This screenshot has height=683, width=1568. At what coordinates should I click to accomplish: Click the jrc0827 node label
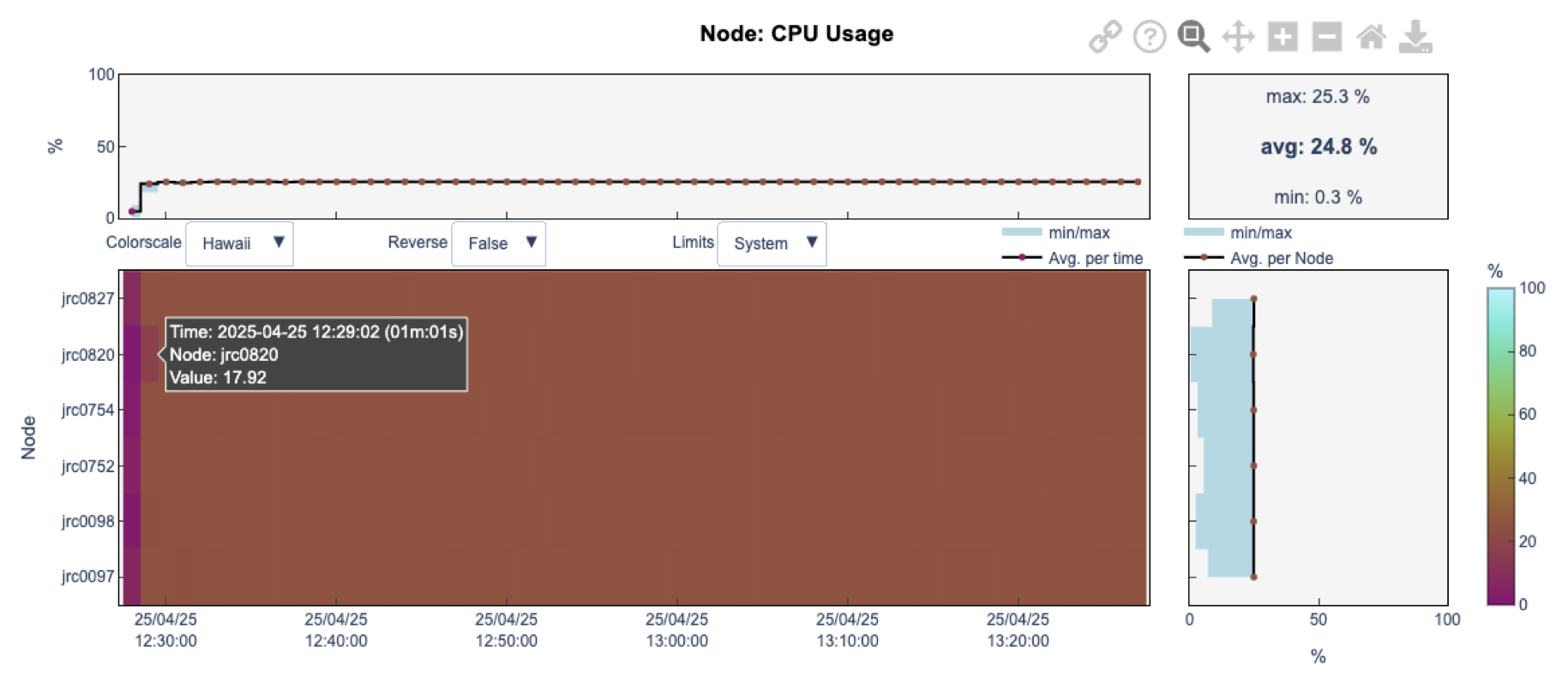tap(87, 298)
